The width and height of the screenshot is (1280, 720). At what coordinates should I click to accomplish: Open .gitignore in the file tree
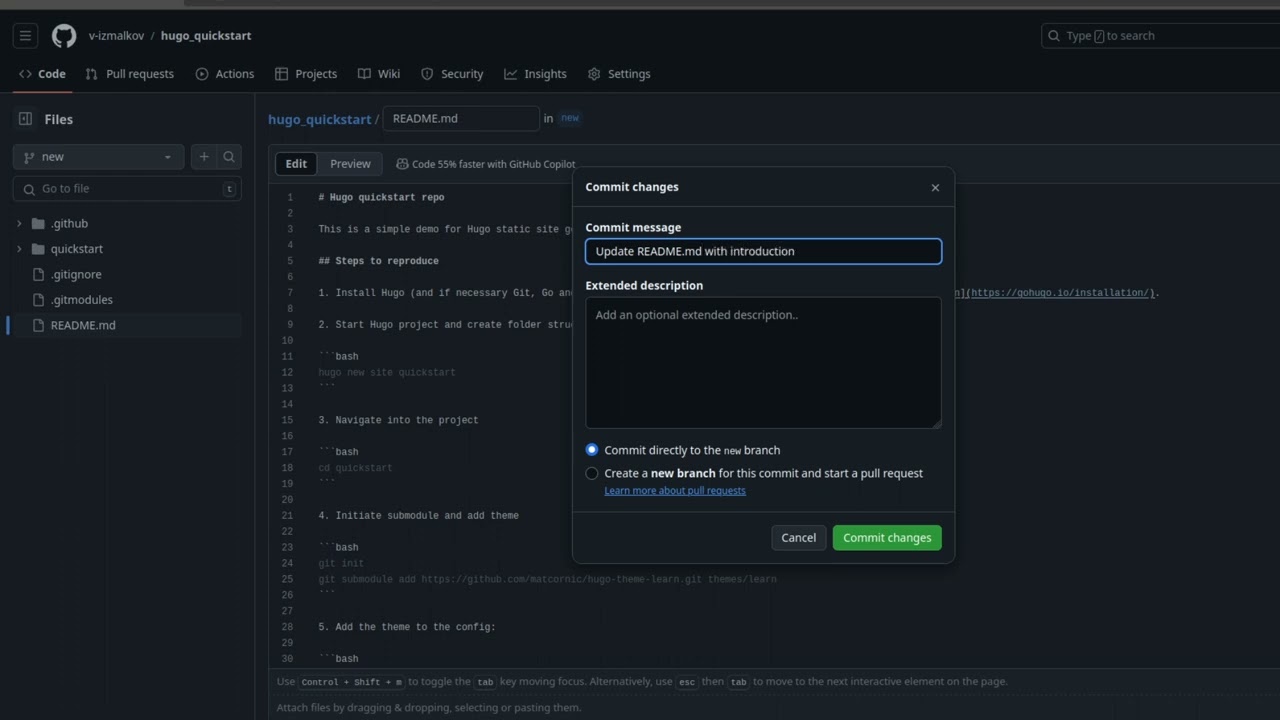pos(76,275)
